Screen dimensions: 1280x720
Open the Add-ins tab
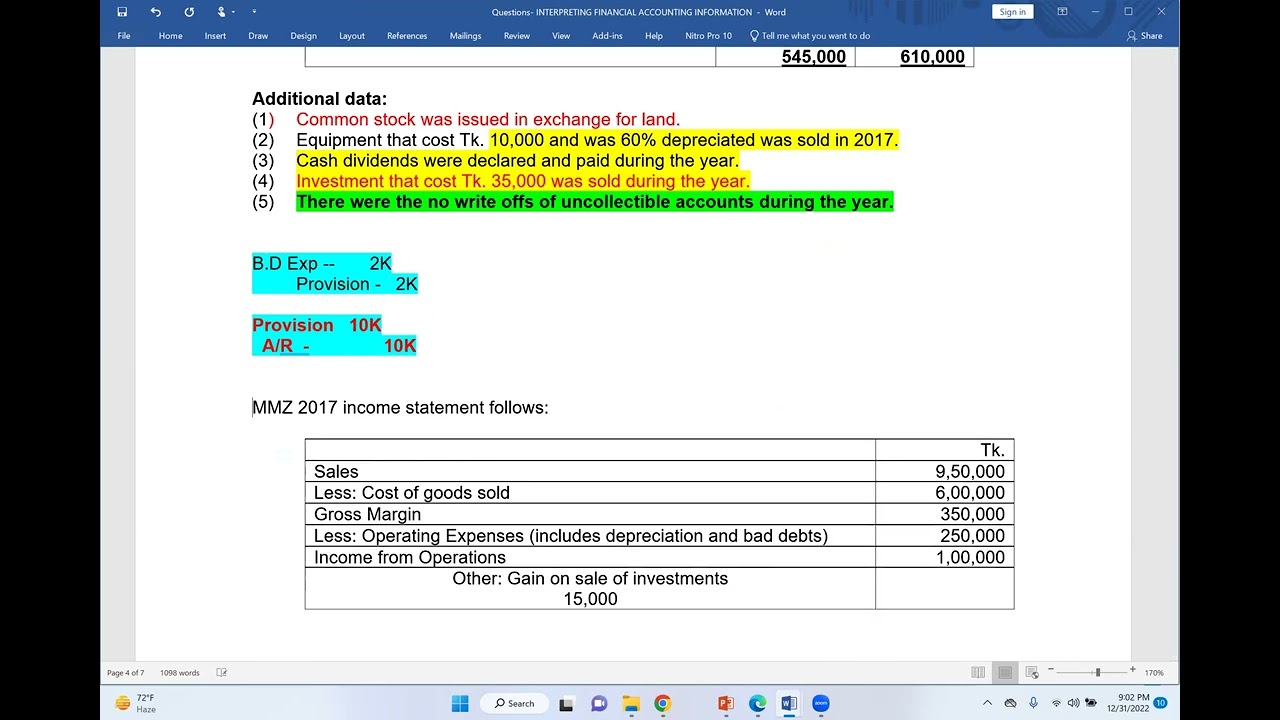(607, 36)
